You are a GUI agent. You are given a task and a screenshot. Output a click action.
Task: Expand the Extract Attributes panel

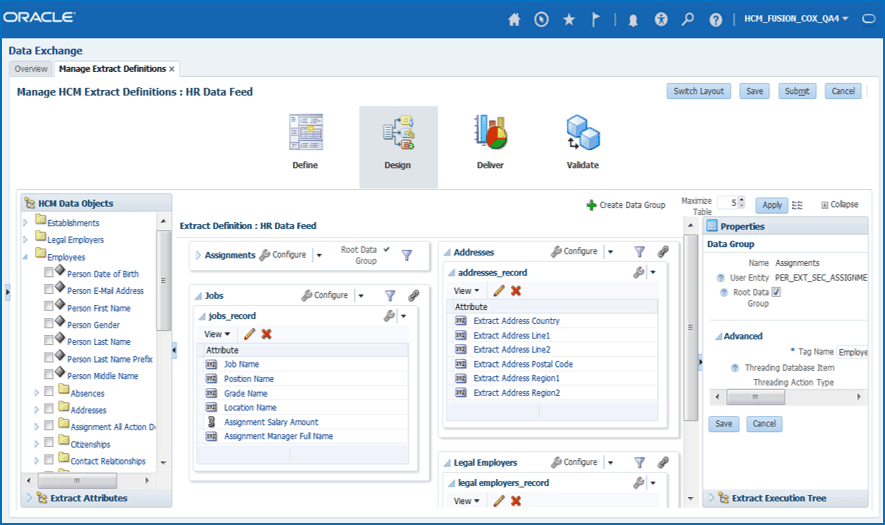[x=29, y=498]
